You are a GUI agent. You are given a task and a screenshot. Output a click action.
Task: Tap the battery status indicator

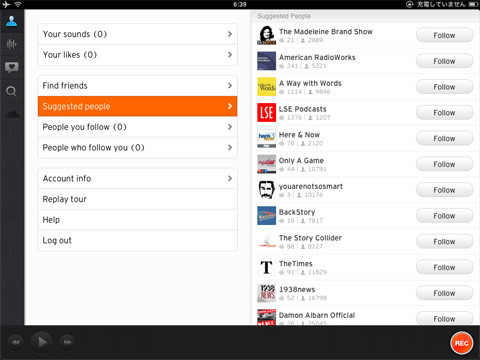tap(473, 4)
